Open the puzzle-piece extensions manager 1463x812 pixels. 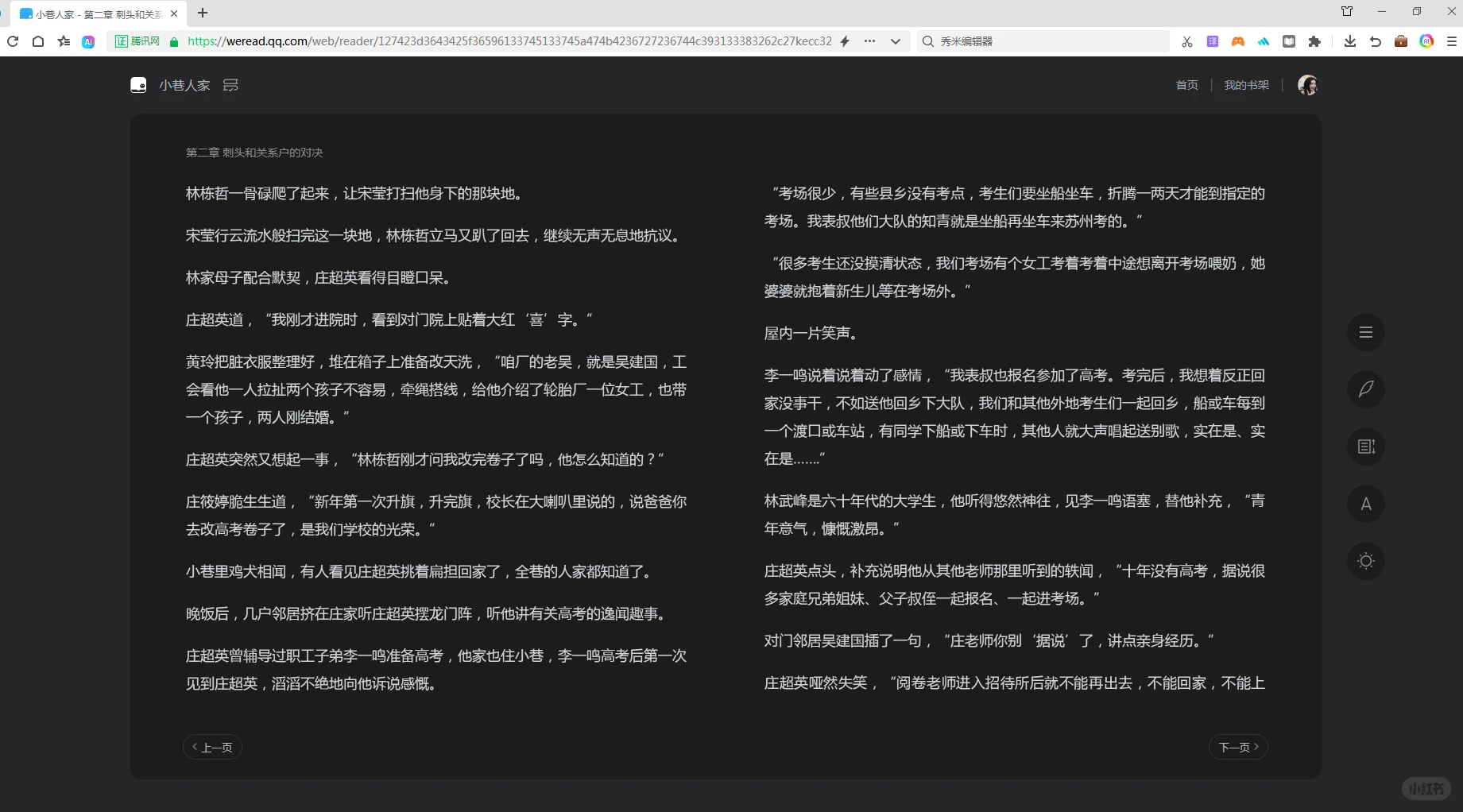pyautogui.click(x=1314, y=41)
